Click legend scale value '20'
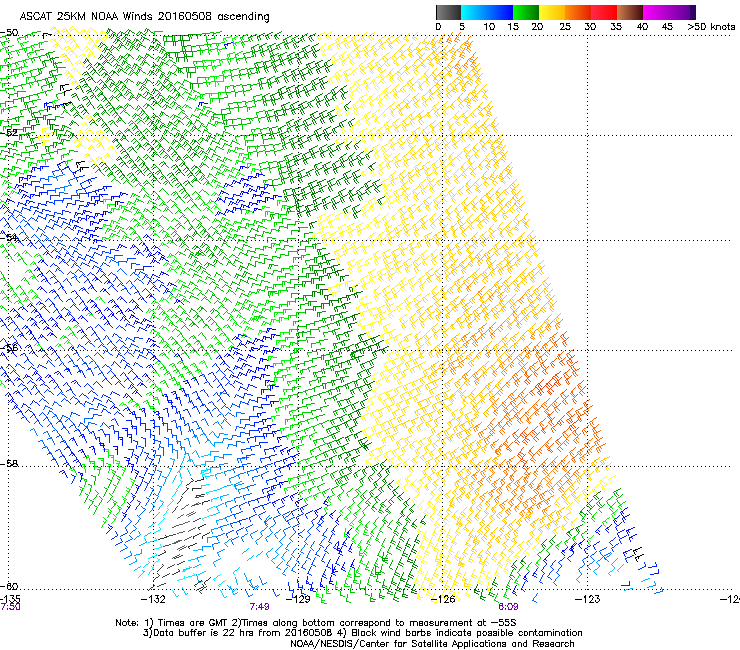This screenshot has height=650, width=740. pos(537,27)
